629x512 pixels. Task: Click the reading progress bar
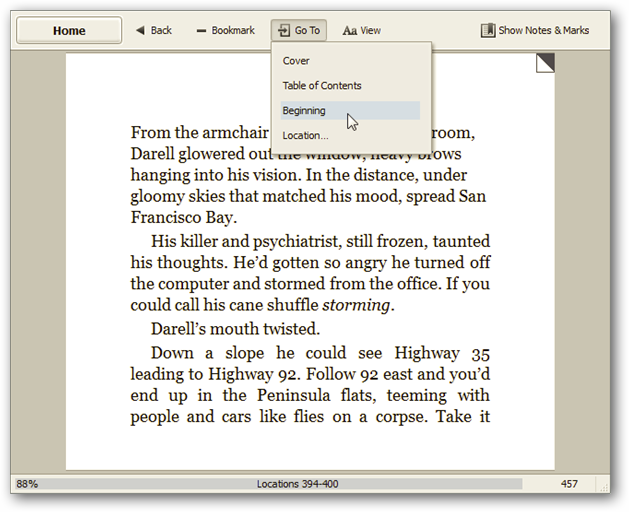(269, 484)
